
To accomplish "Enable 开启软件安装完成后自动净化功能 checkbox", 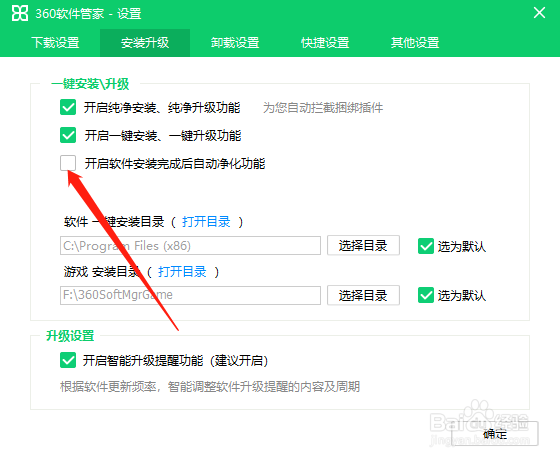I will [68, 163].
